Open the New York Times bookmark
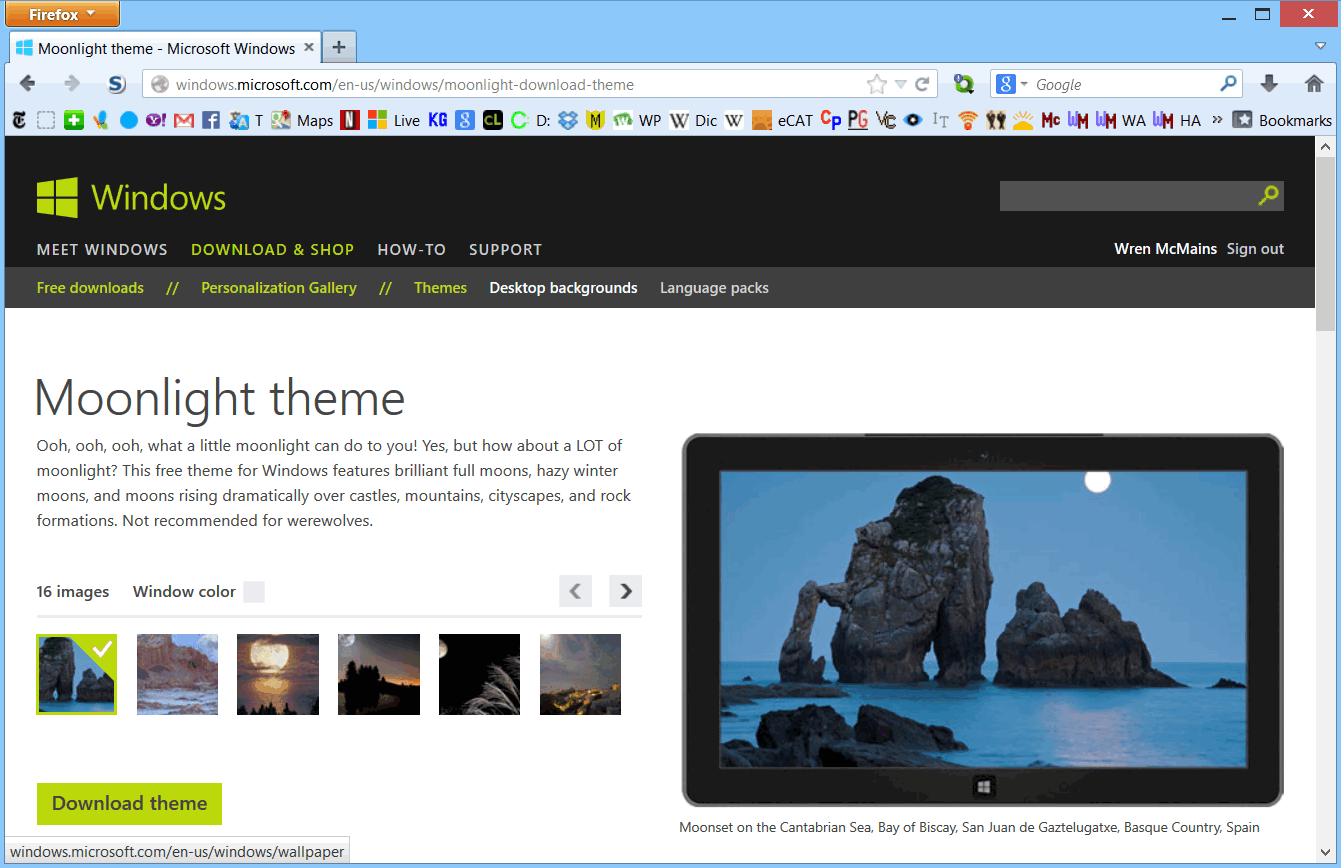Image resolution: width=1341 pixels, height=868 pixels. click(19, 120)
